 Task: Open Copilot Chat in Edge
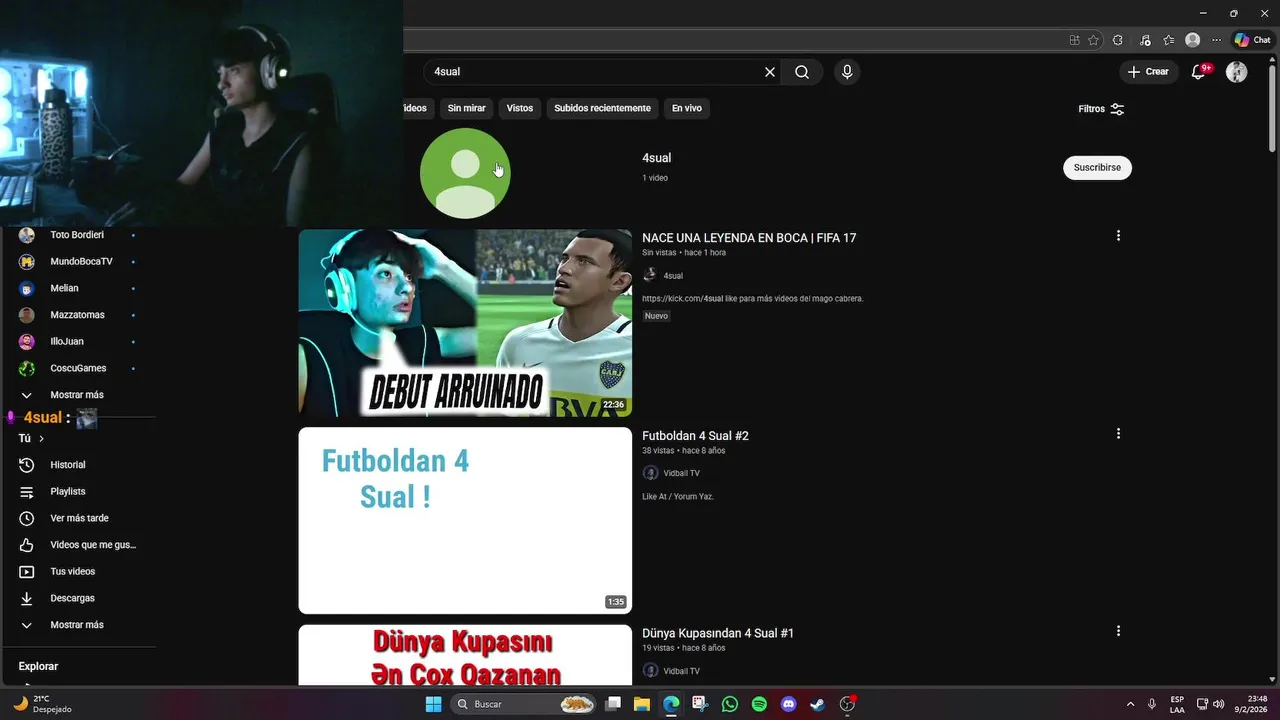[x=1252, y=40]
